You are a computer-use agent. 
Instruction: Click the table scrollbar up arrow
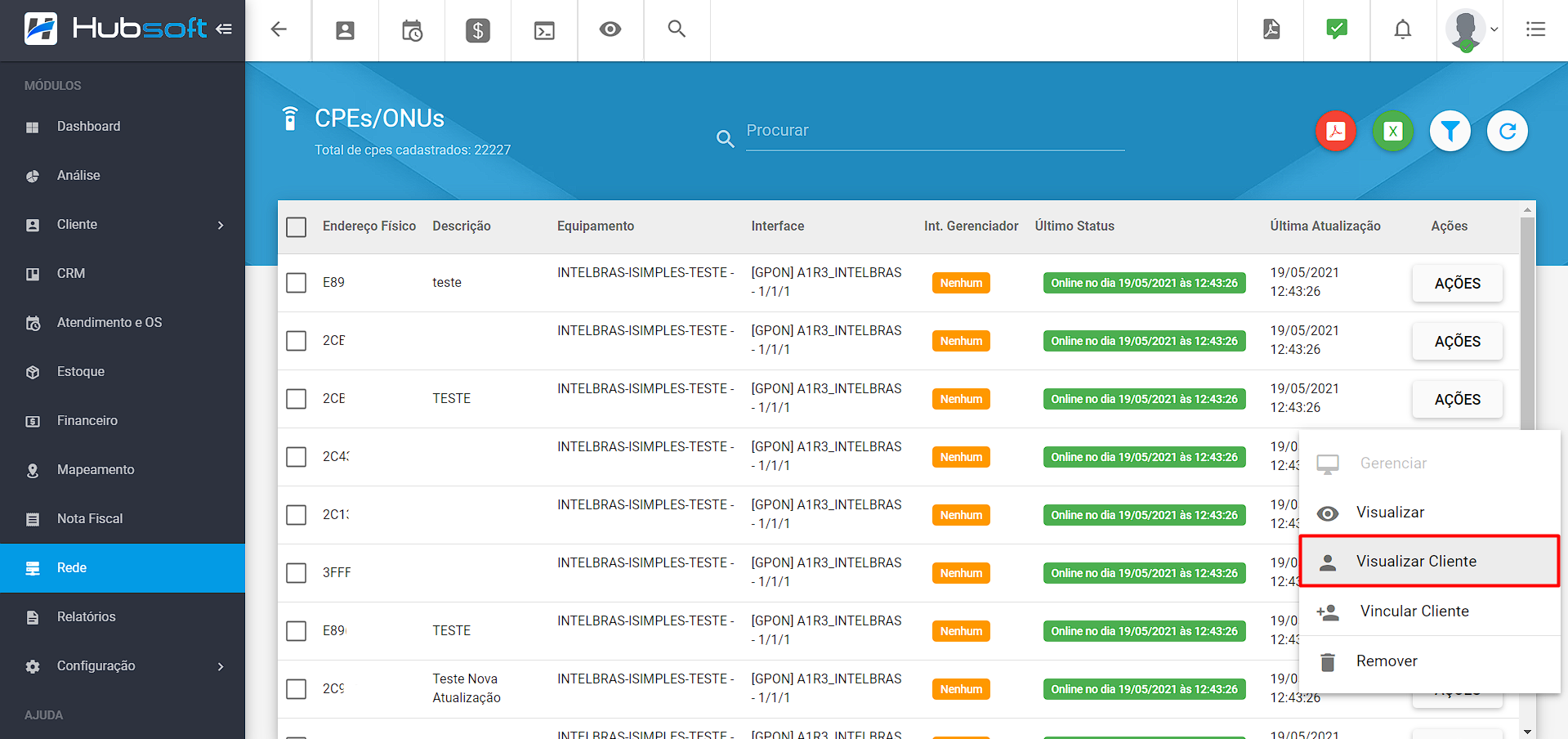1527,209
